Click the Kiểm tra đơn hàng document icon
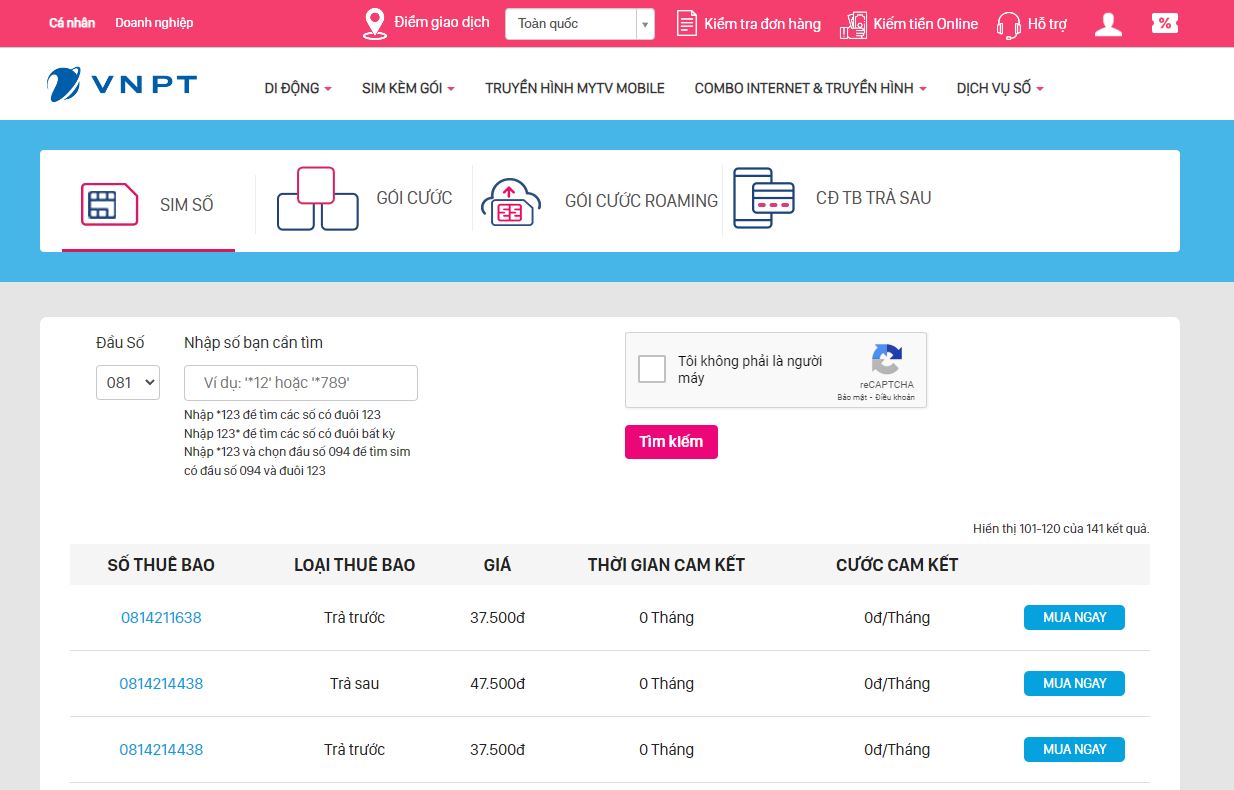Screen dimensions: 1234x790 (x=686, y=24)
